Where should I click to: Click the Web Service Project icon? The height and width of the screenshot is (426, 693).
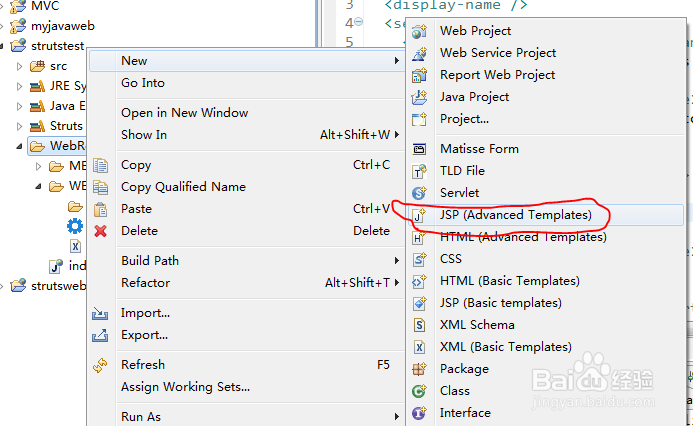pos(419,53)
